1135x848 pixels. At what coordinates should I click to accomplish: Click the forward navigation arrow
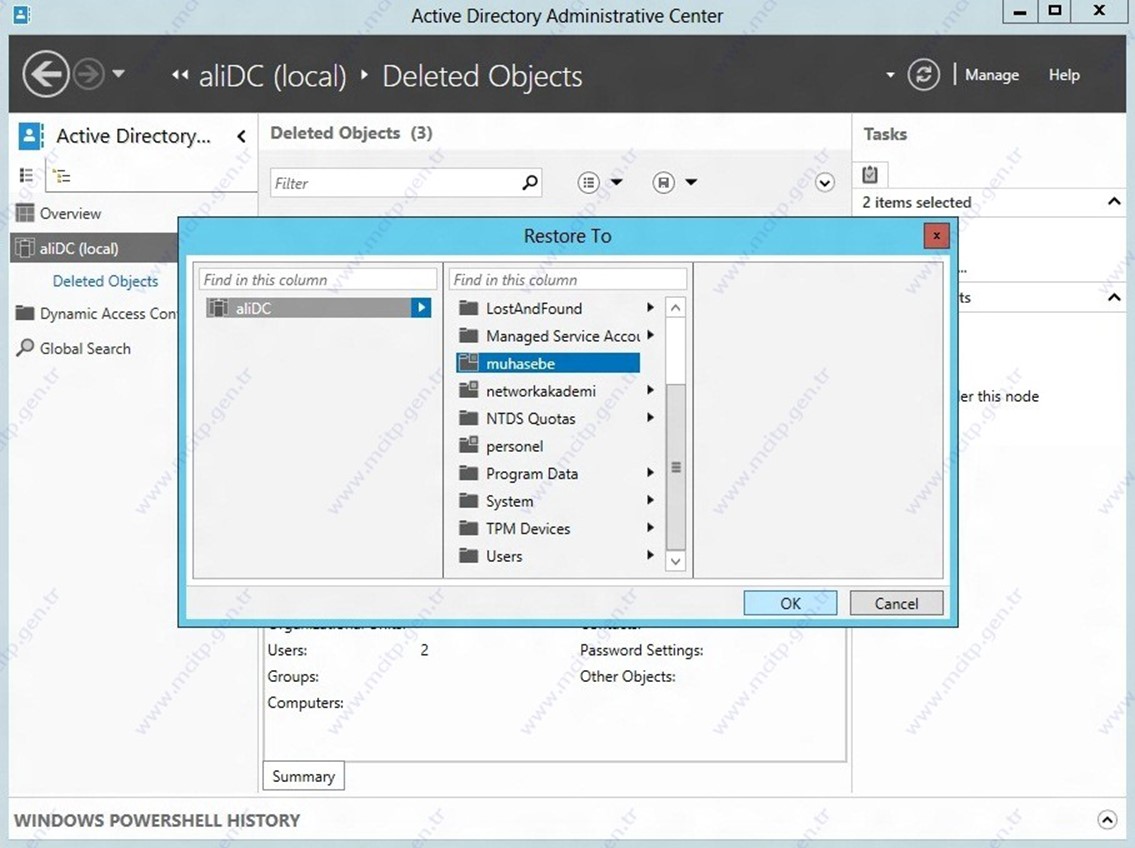89,75
